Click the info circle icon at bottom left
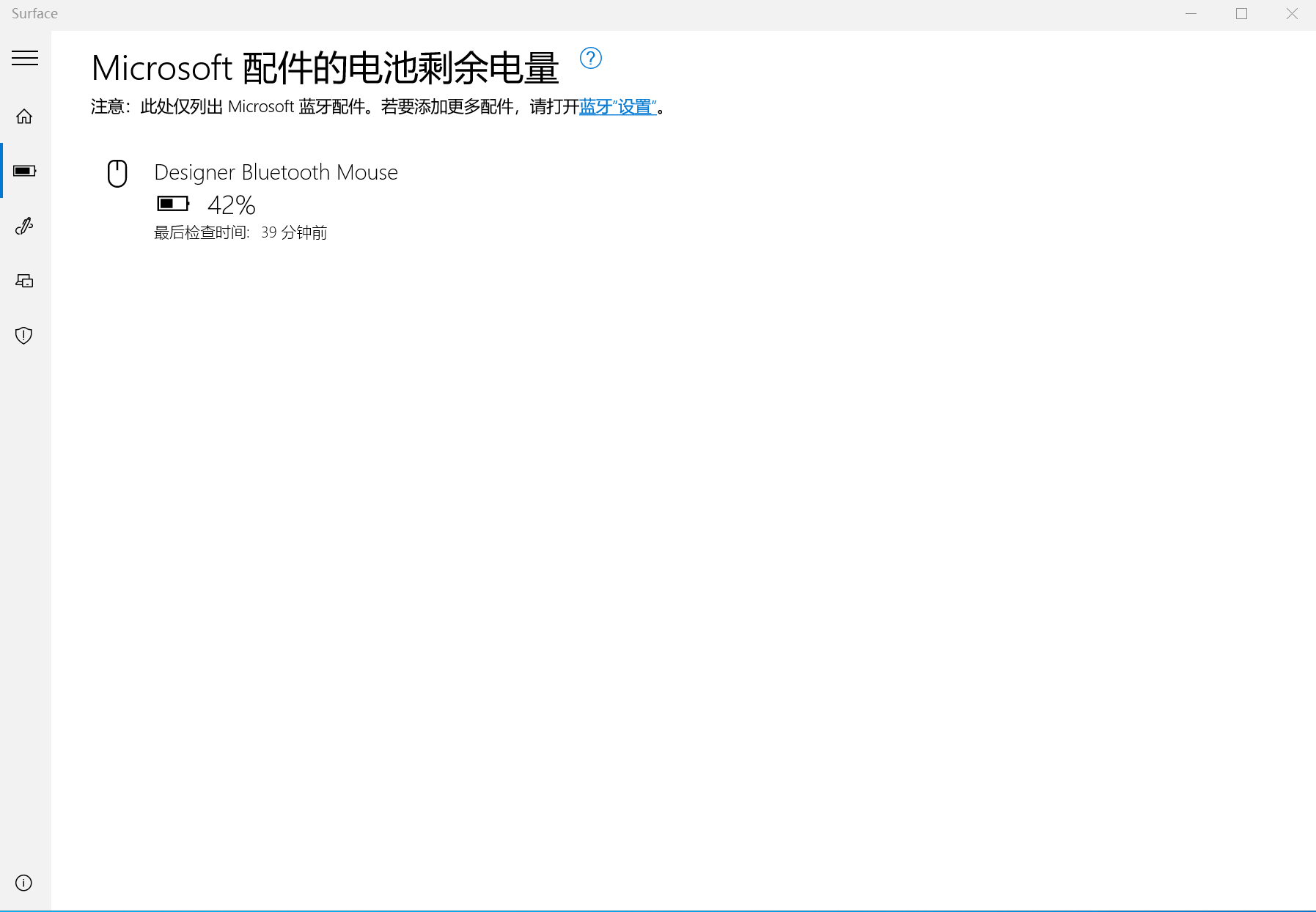This screenshot has height=912, width=1316. pyautogui.click(x=24, y=883)
